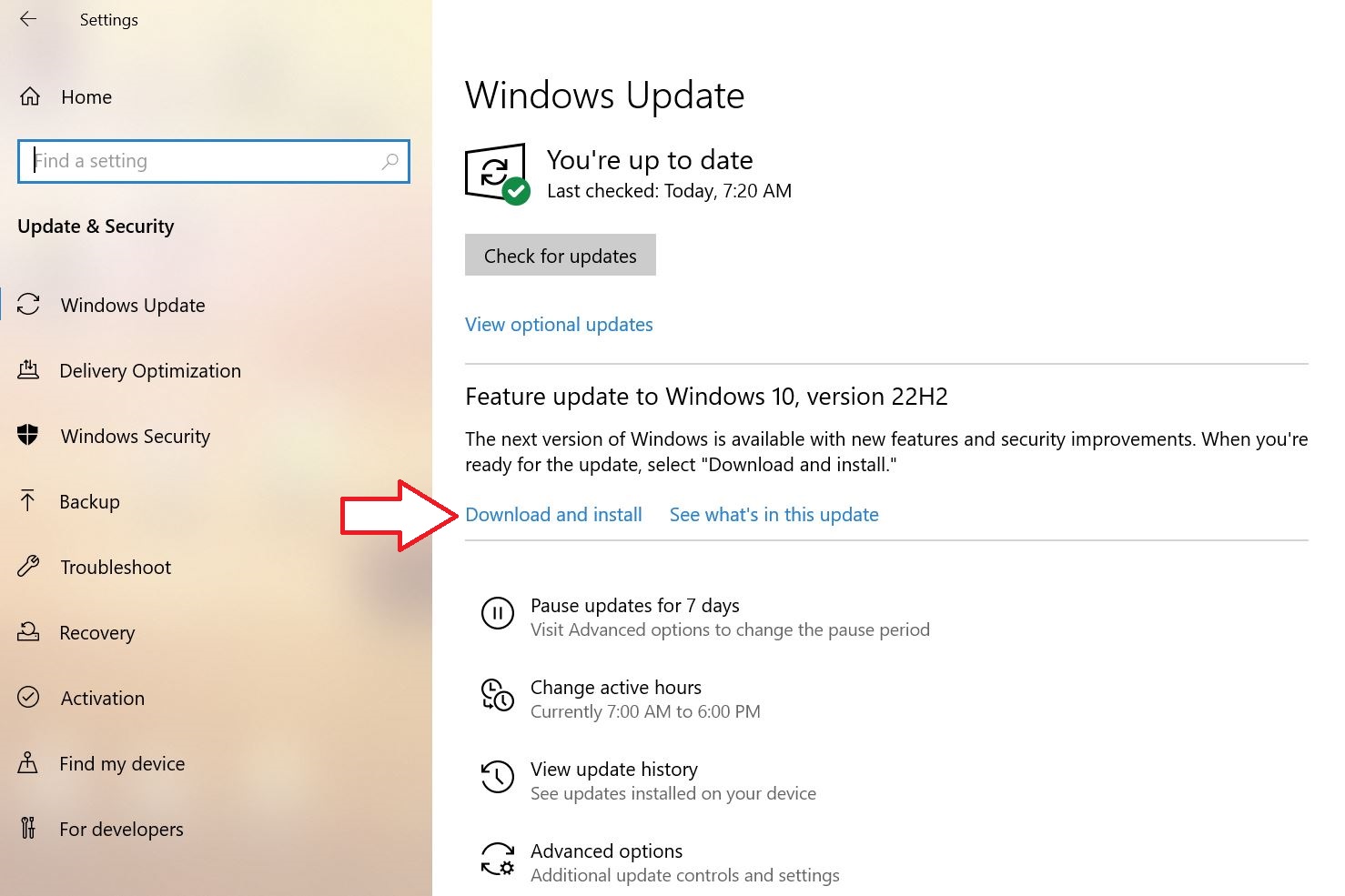Click the active hours clock icon
1345x896 pixels.
pyautogui.click(x=497, y=695)
